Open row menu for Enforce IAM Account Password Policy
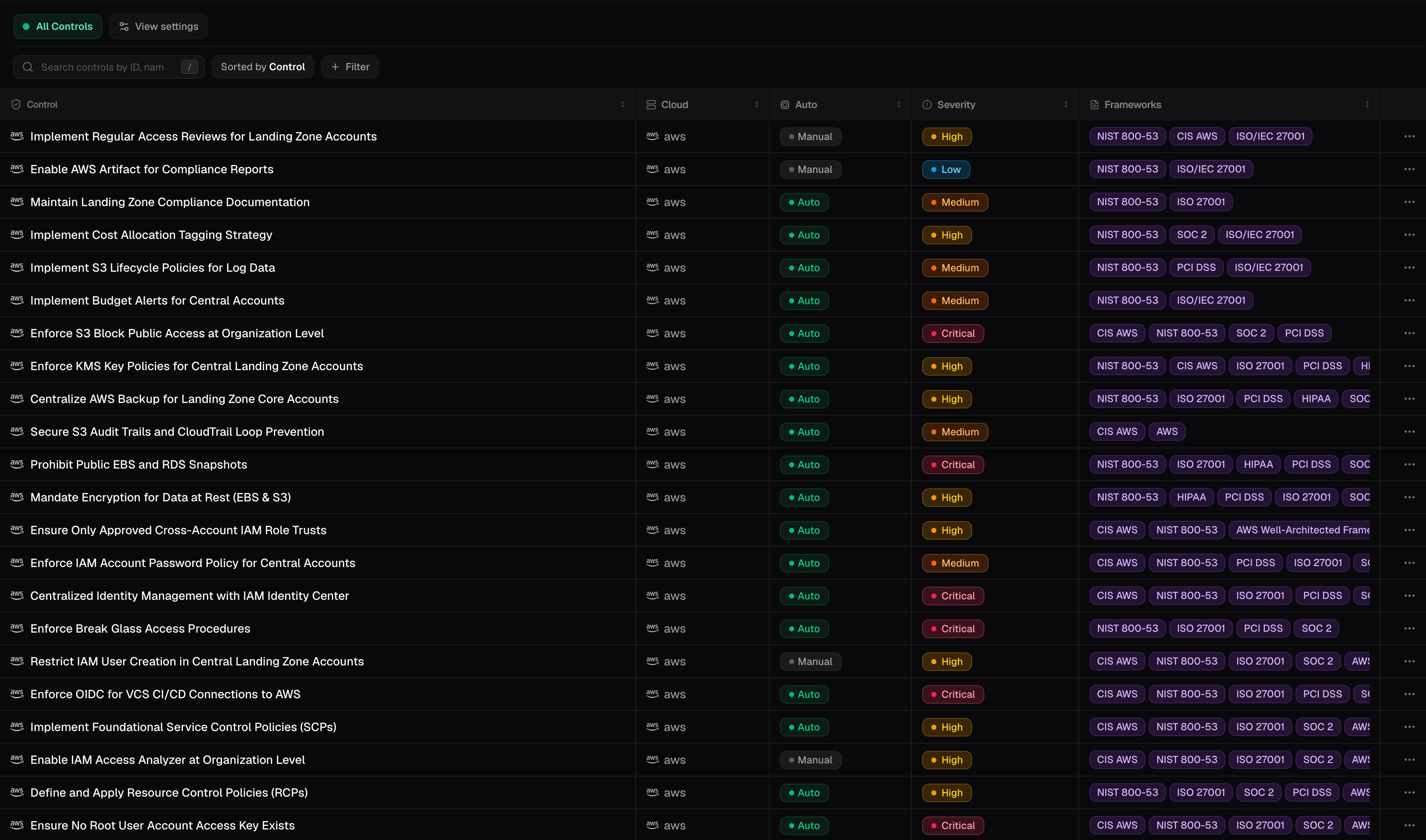The width and height of the screenshot is (1426, 840). click(1409, 563)
